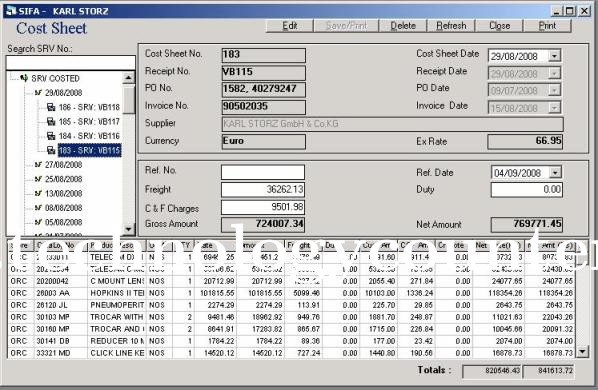Select row REDUCER 10 M 30141 DB
Image resolution: width=598 pixels, height=390 pixels.
point(291,341)
